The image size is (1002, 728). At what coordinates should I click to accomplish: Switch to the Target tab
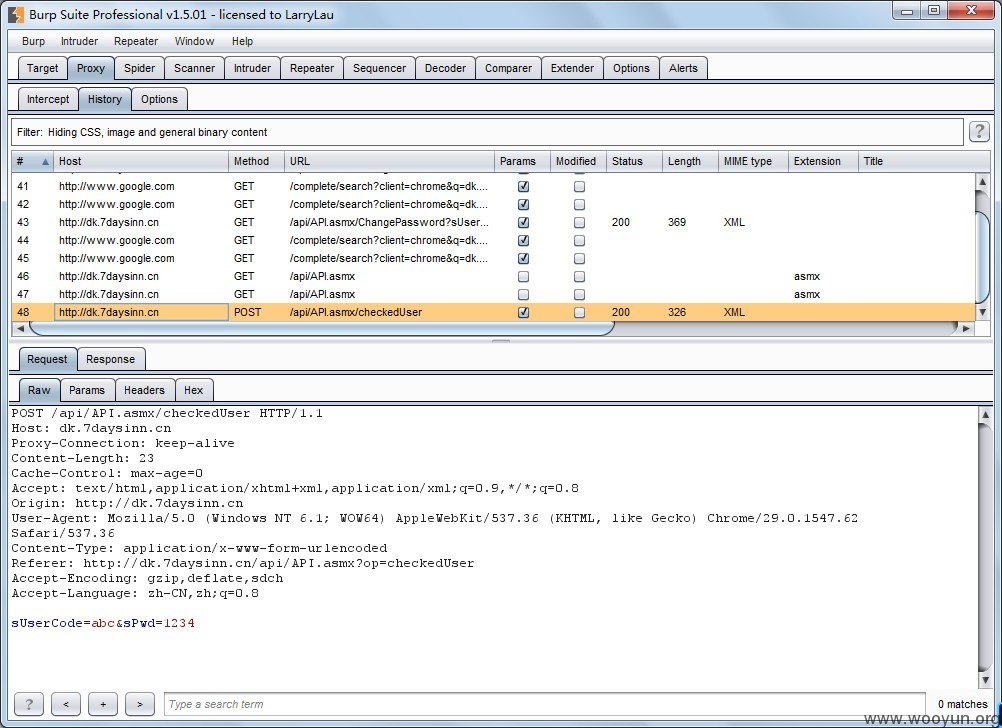coord(42,68)
